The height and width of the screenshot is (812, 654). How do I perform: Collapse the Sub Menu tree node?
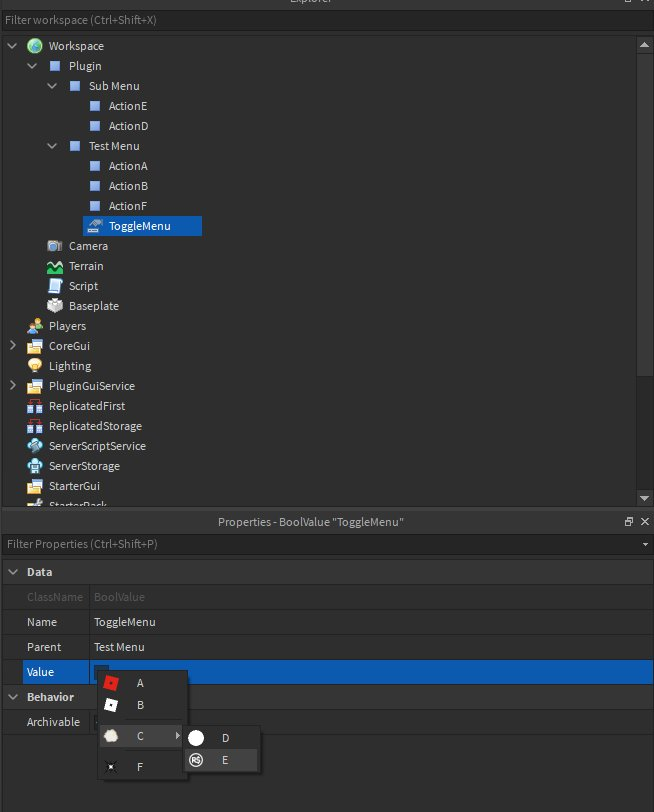point(53,86)
